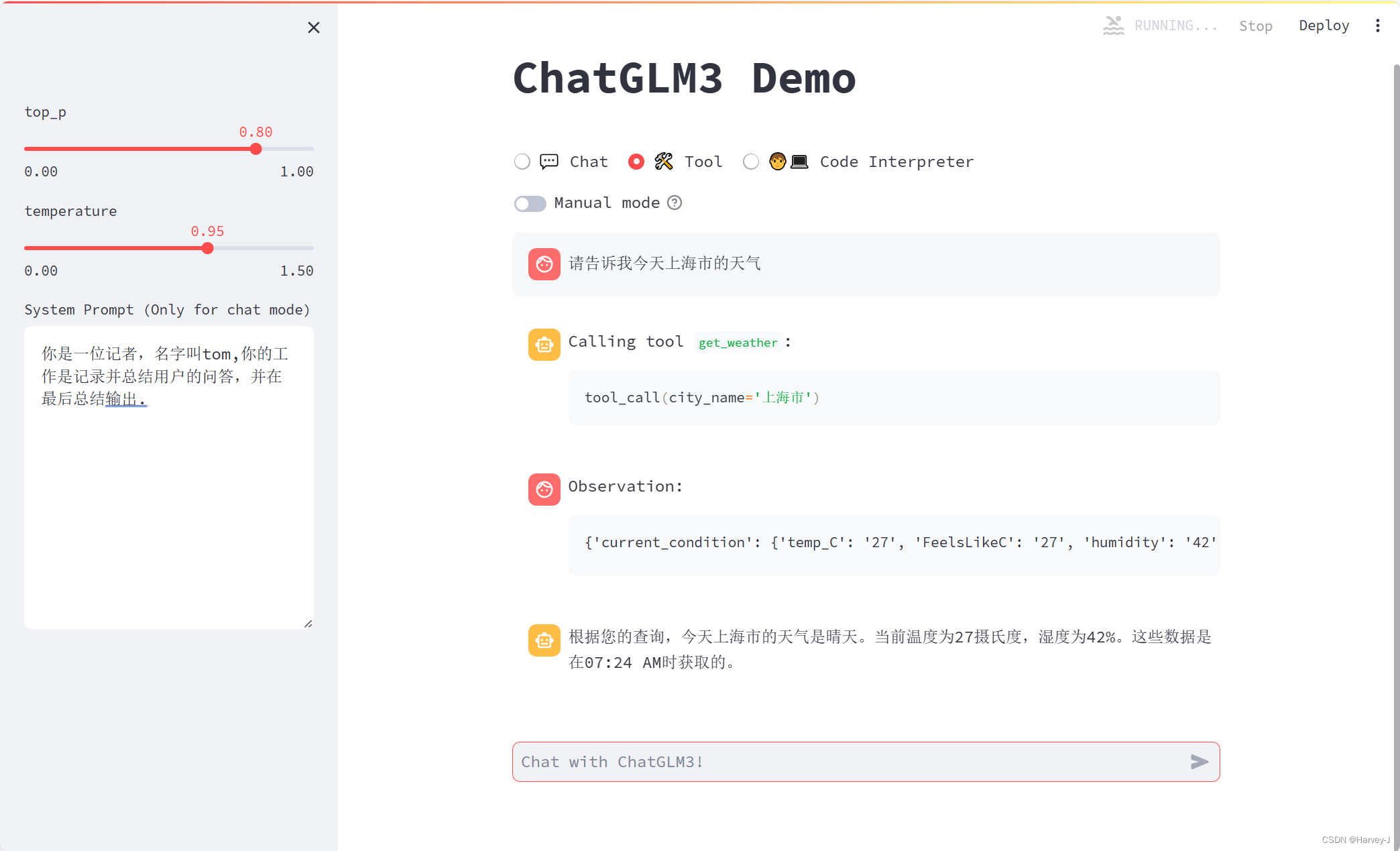Viewport: 1400px width, 851px height.
Task: Click the running swimmer status icon
Action: point(1113,25)
